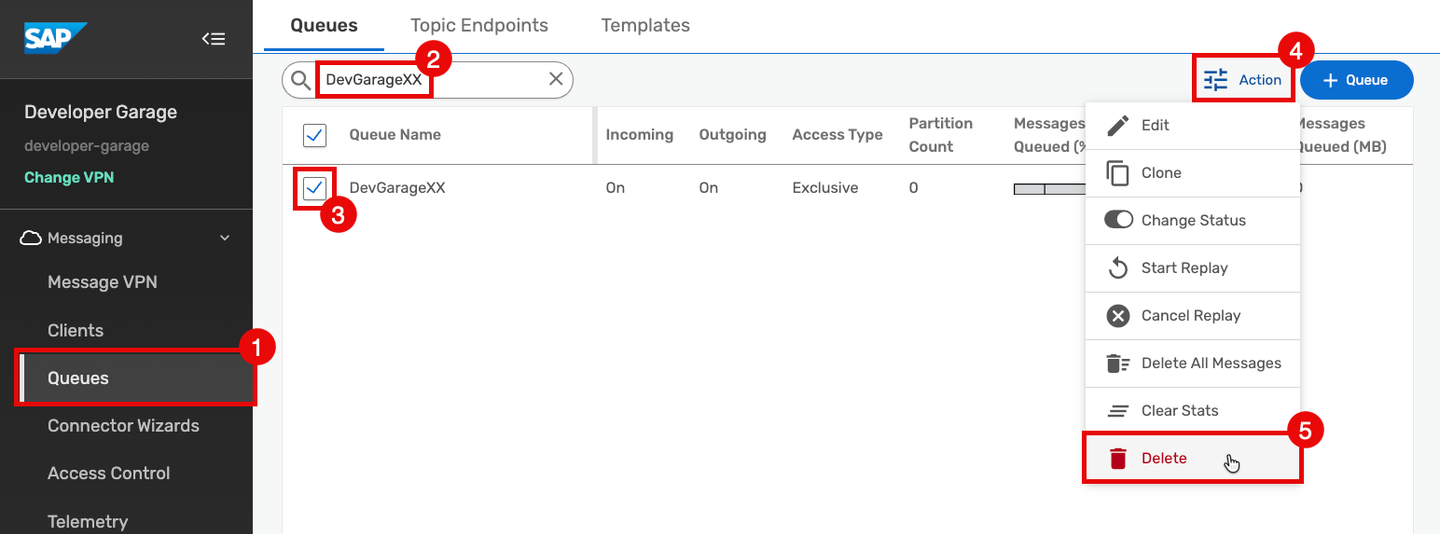Click the Outgoing On cell for DevGarageXX

point(708,187)
